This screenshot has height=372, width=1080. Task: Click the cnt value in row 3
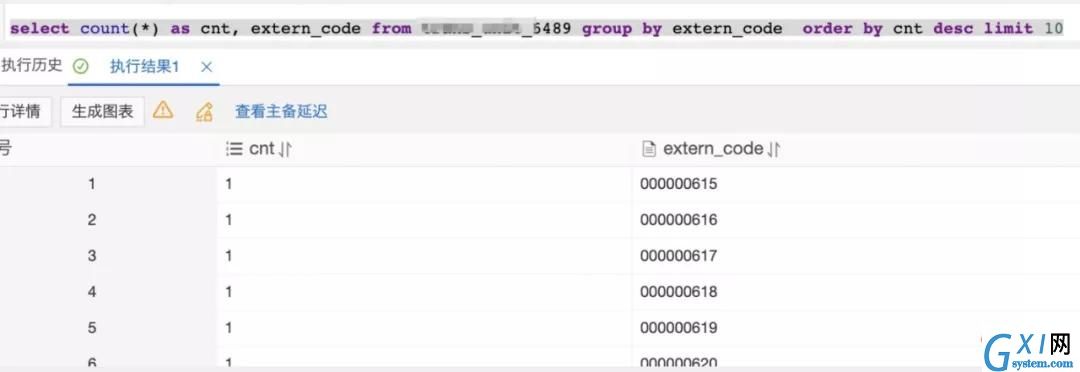pyautogui.click(x=229, y=256)
